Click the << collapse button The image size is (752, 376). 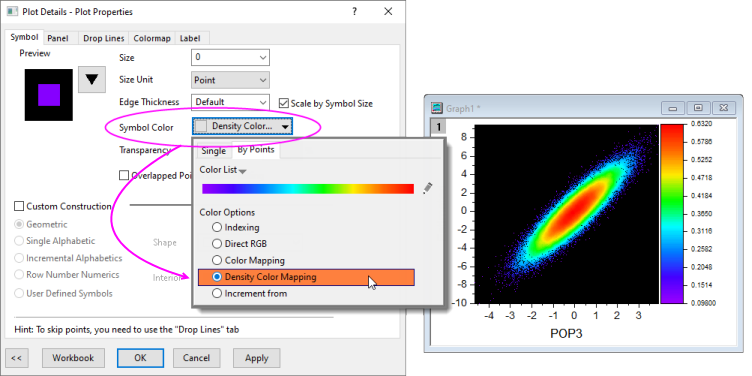click(16, 358)
